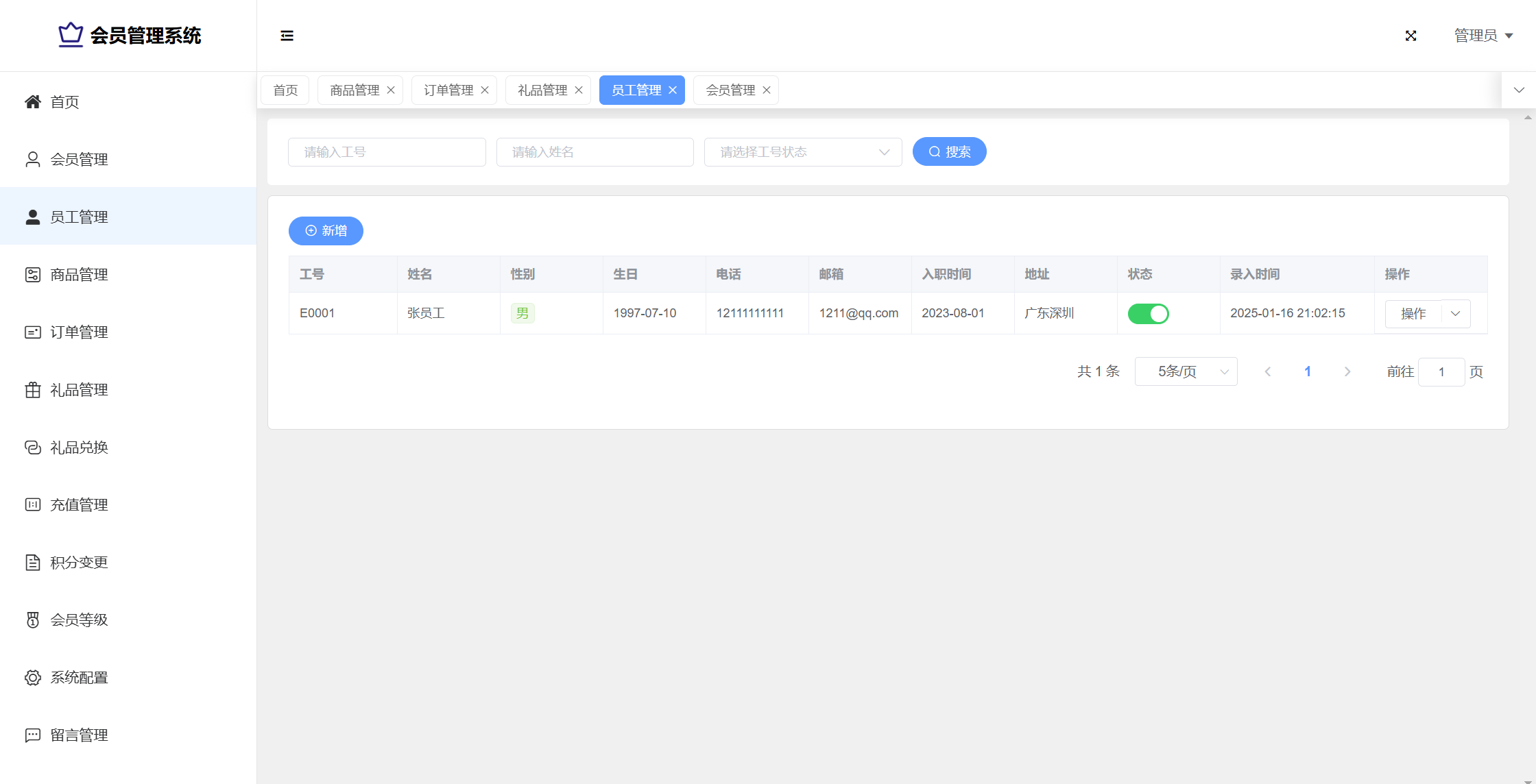Expand the tabs overflow chevron
1536x784 pixels.
1519,90
